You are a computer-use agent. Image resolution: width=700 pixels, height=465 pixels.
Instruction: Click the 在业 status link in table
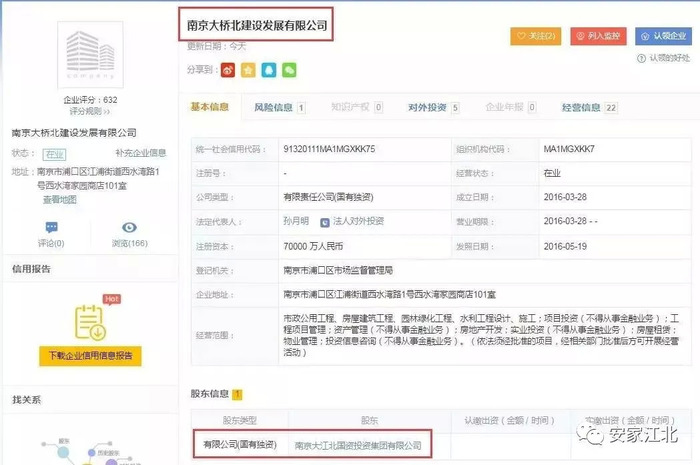[552, 173]
